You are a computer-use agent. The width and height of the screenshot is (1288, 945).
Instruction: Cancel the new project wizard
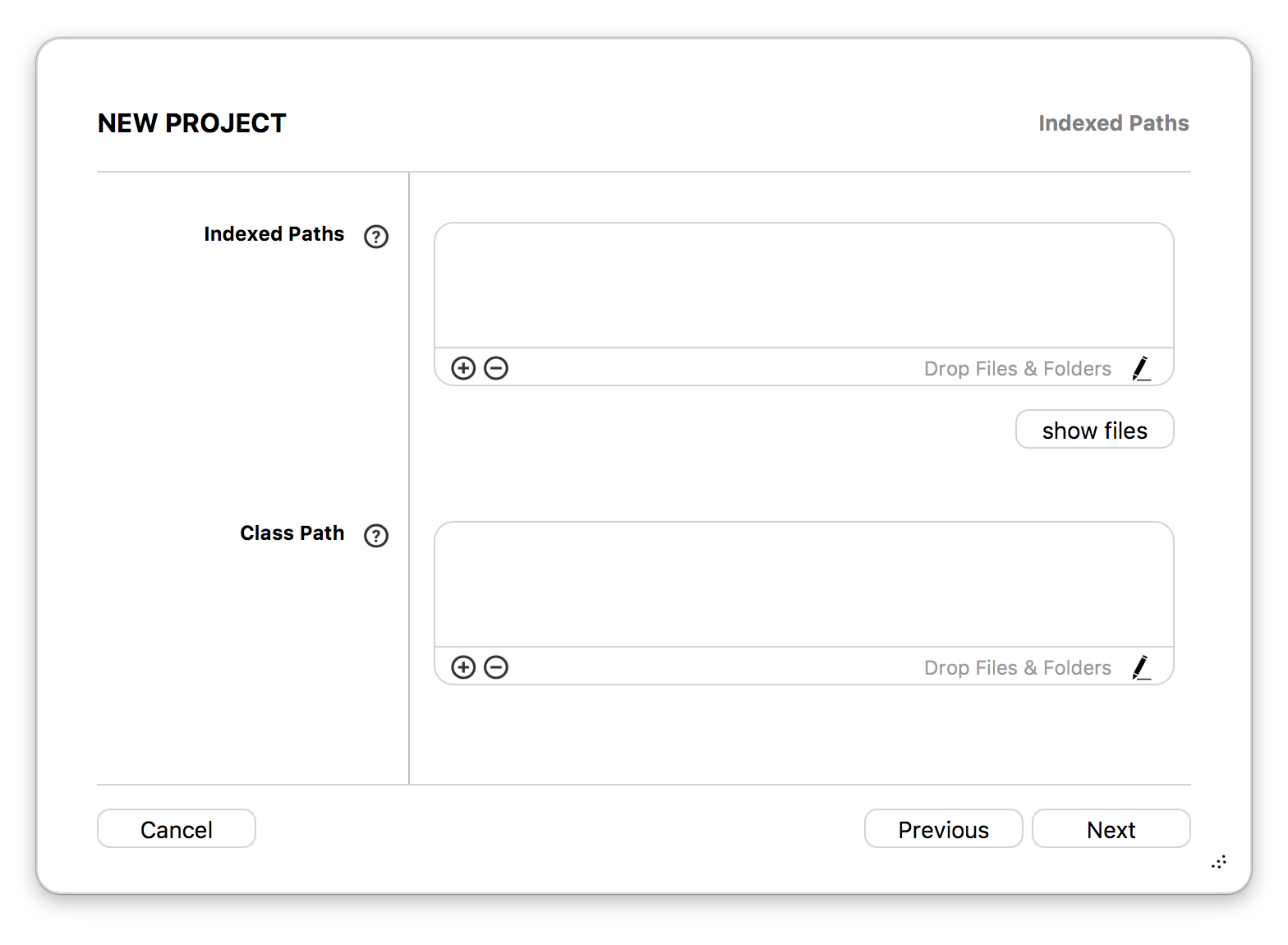click(177, 829)
